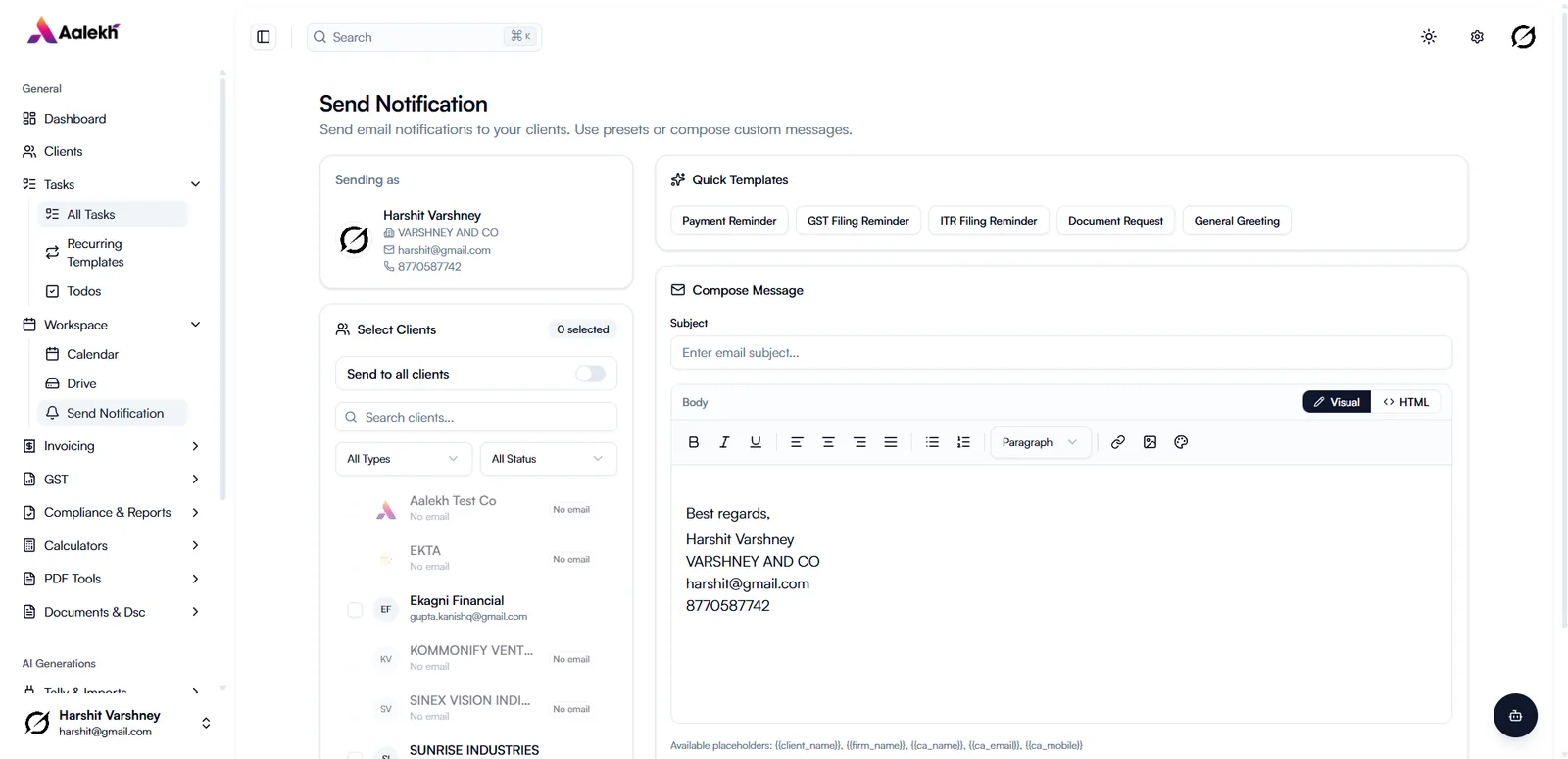Image resolution: width=1568 pixels, height=759 pixels.
Task: Apply italic formatting in body editor
Action: tap(724, 442)
